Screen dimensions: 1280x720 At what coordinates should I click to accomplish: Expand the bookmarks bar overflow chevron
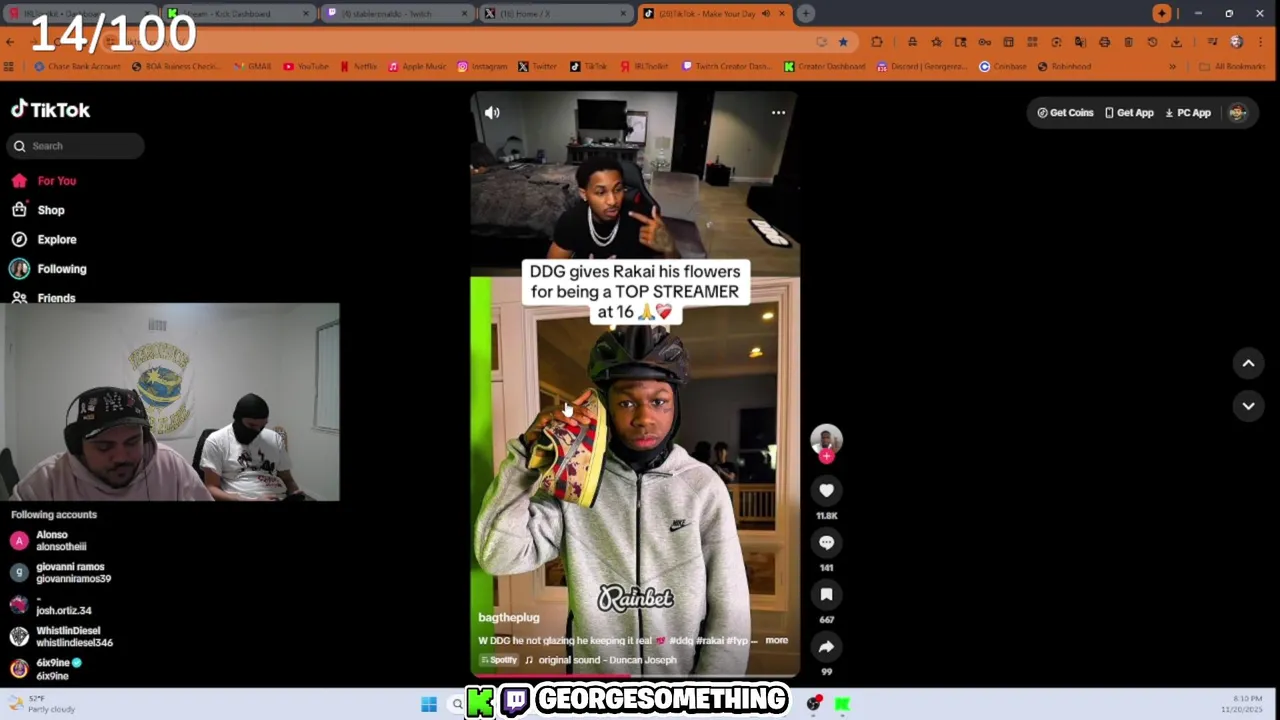point(1172,67)
